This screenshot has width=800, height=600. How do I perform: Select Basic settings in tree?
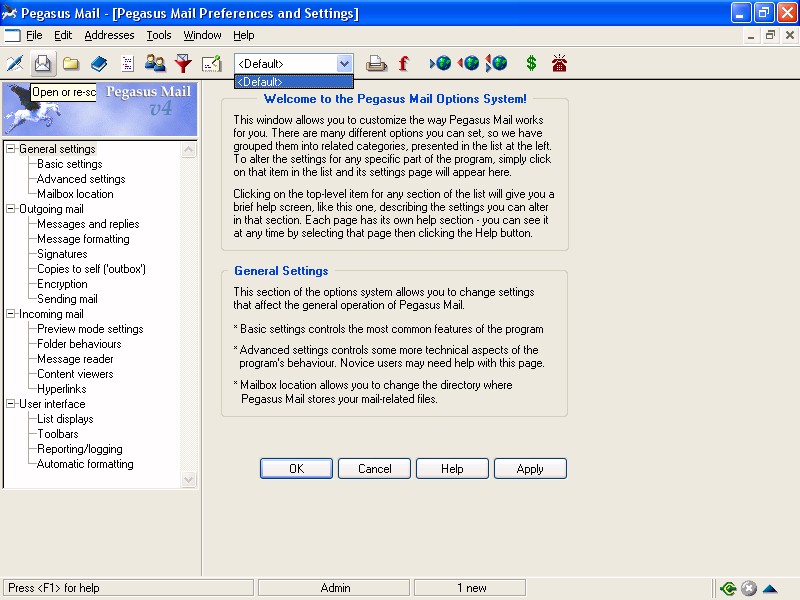[x=70, y=164]
